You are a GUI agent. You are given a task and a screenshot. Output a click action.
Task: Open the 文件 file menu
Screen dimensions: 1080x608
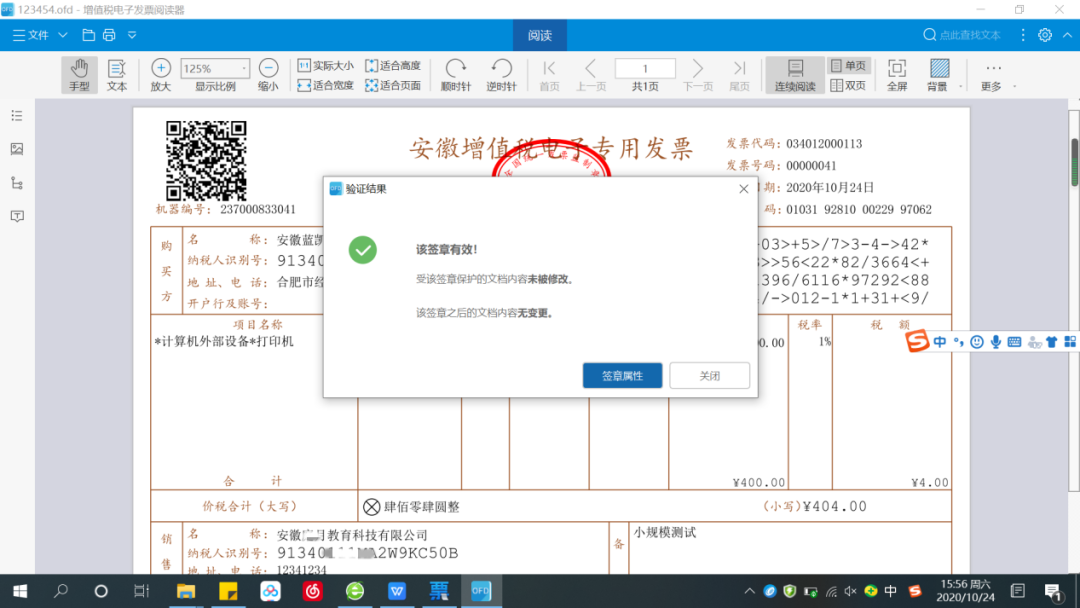click(x=31, y=35)
